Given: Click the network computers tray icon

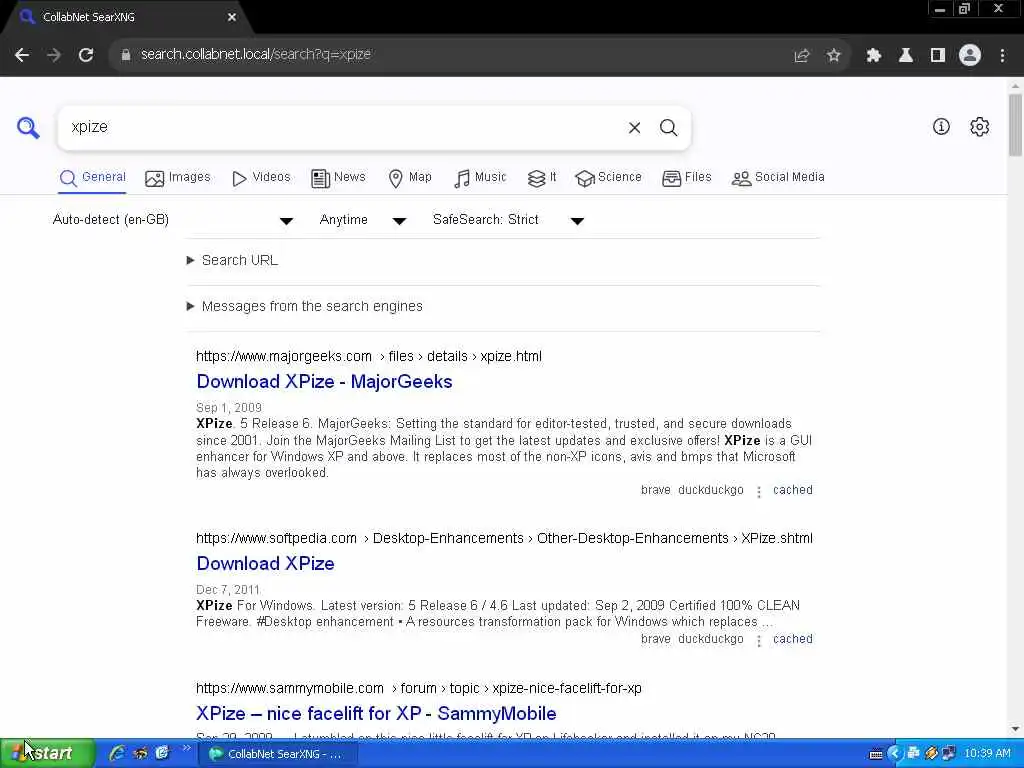Looking at the screenshot, I should pyautogui.click(x=949, y=754).
